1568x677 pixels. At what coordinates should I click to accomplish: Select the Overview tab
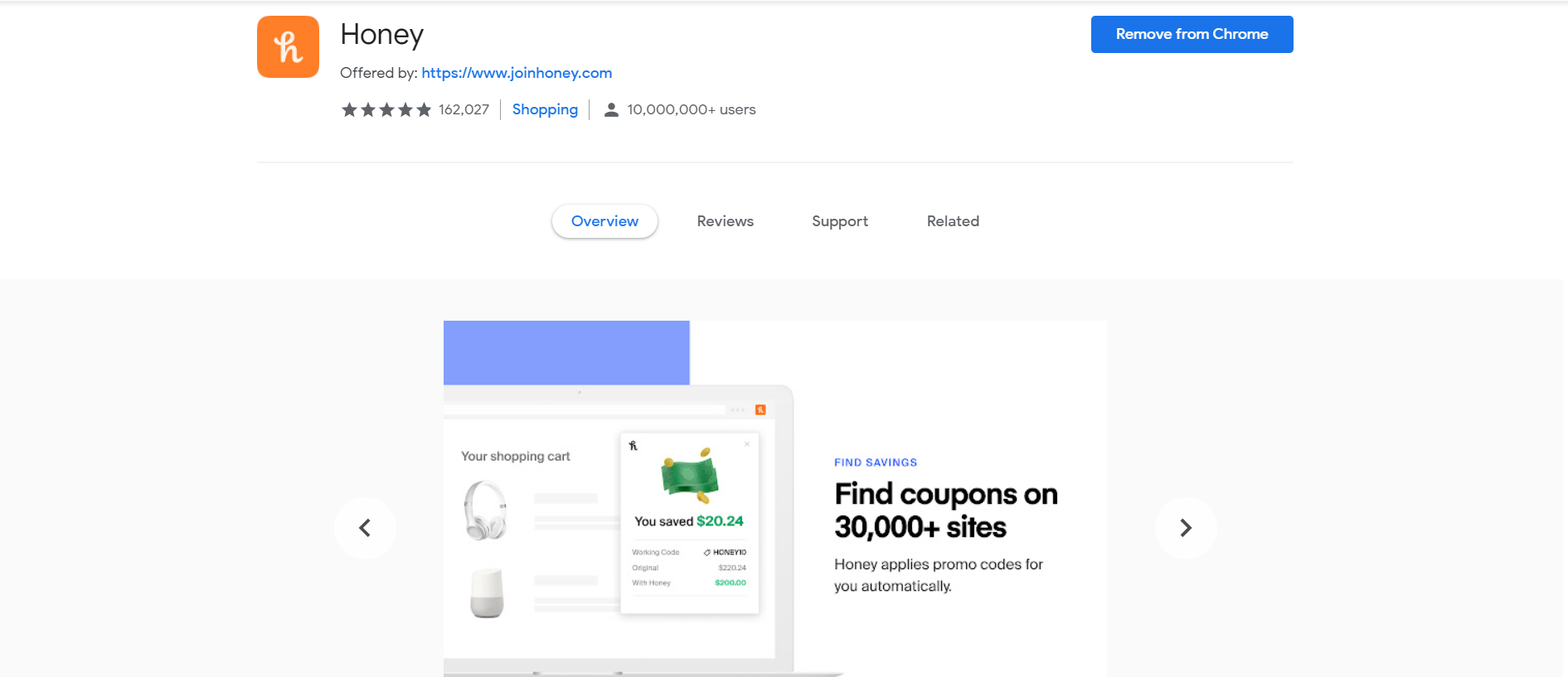pyautogui.click(x=604, y=221)
